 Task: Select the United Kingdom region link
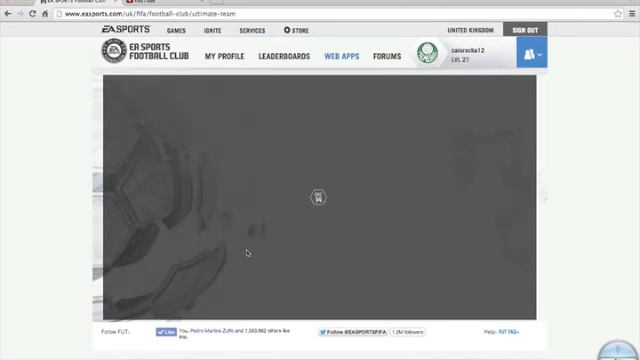(x=470, y=30)
